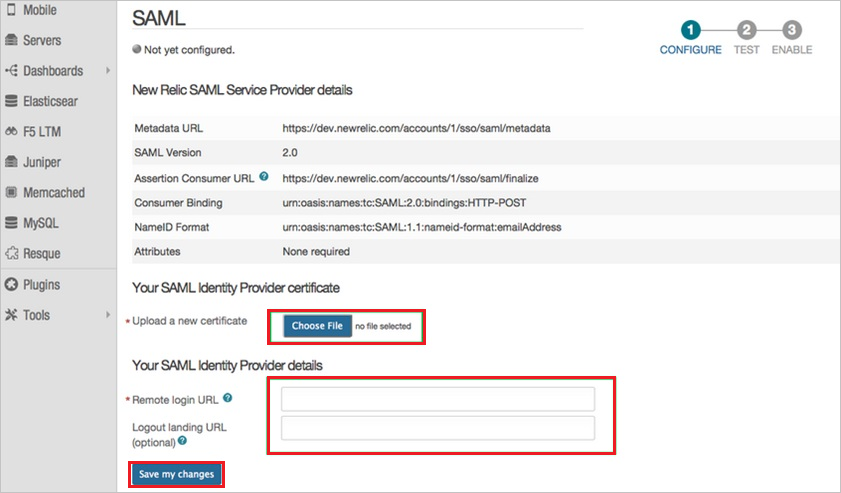Click step 2 circle in wizard
Image resolution: width=841 pixels, height=493 pixels.
[746, 30]
